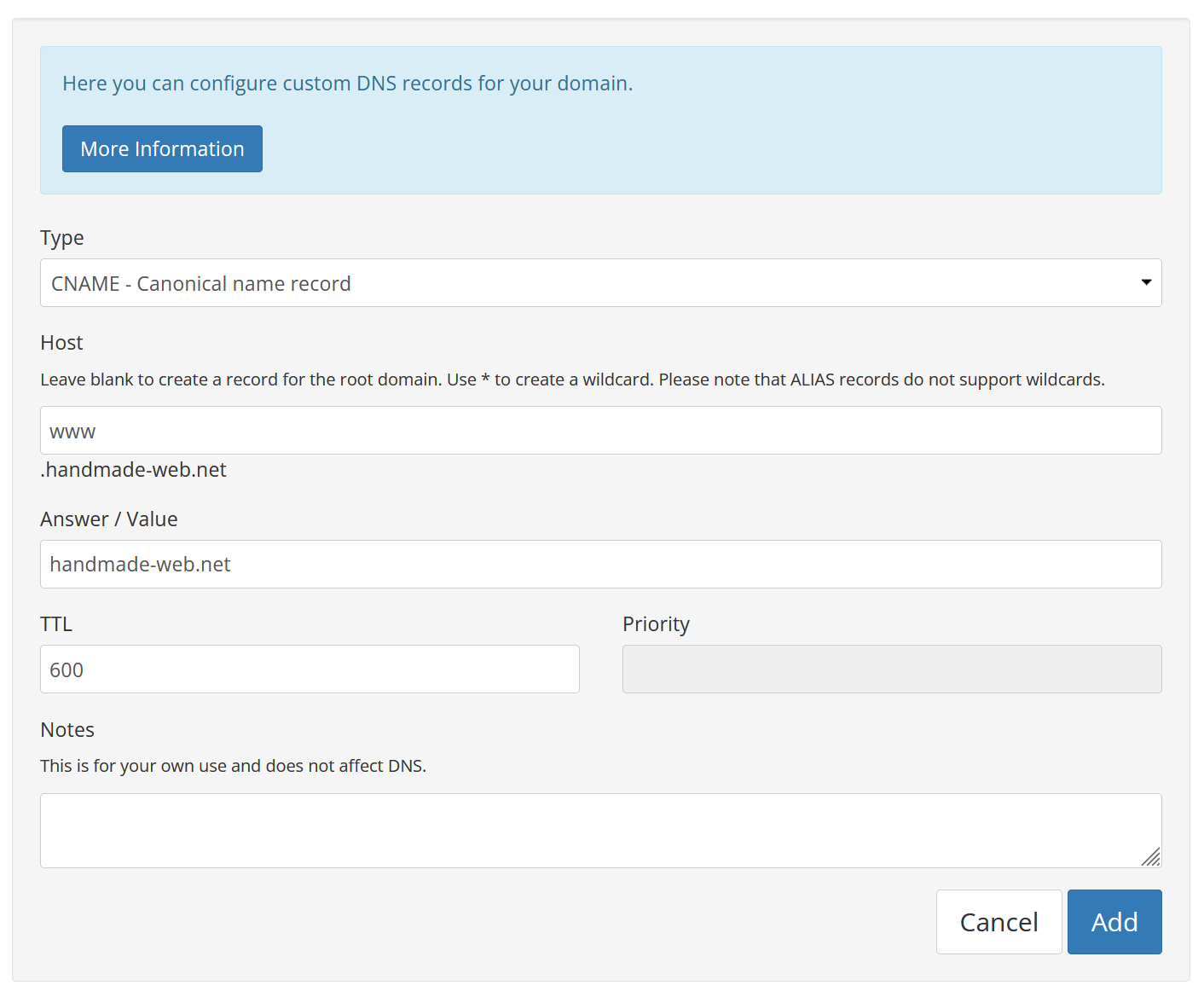Click the Answer / Value label
Screen dimensions: 1204x997
pyautogui.click(x=109, y=519)
